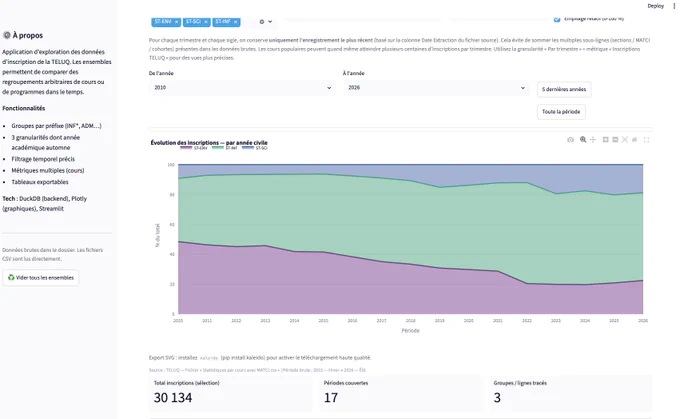Click the Deploy button

point(655,6)
